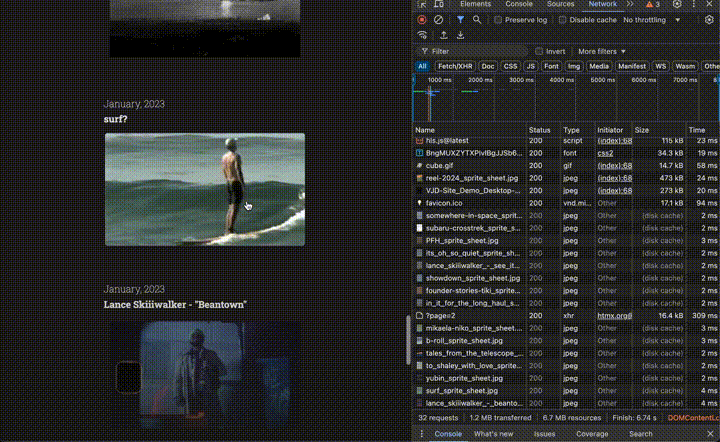The image size is (720, 442).
Task: Click the export HAR download icon
Action: click(460, 35)
